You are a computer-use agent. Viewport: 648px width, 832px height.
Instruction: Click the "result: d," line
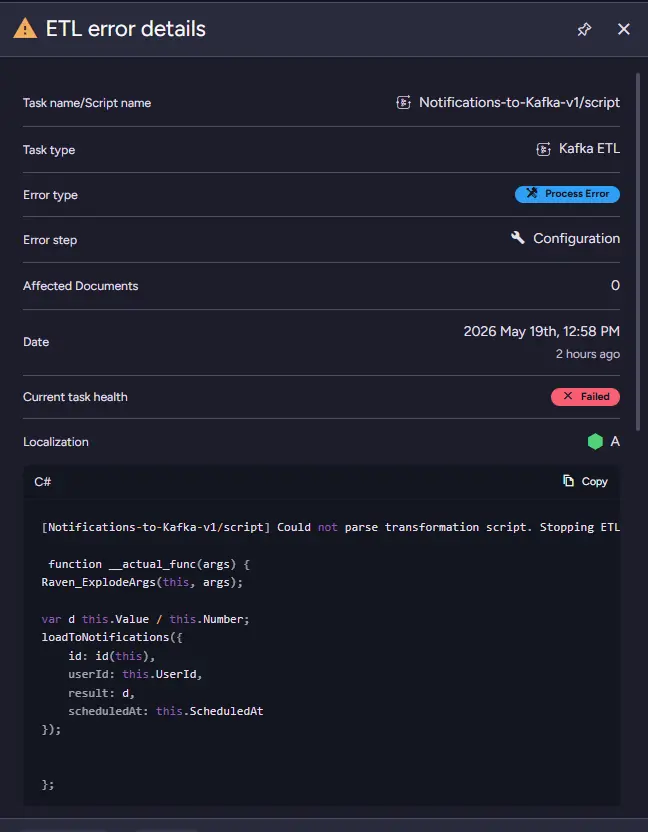(x=102, y=693)
